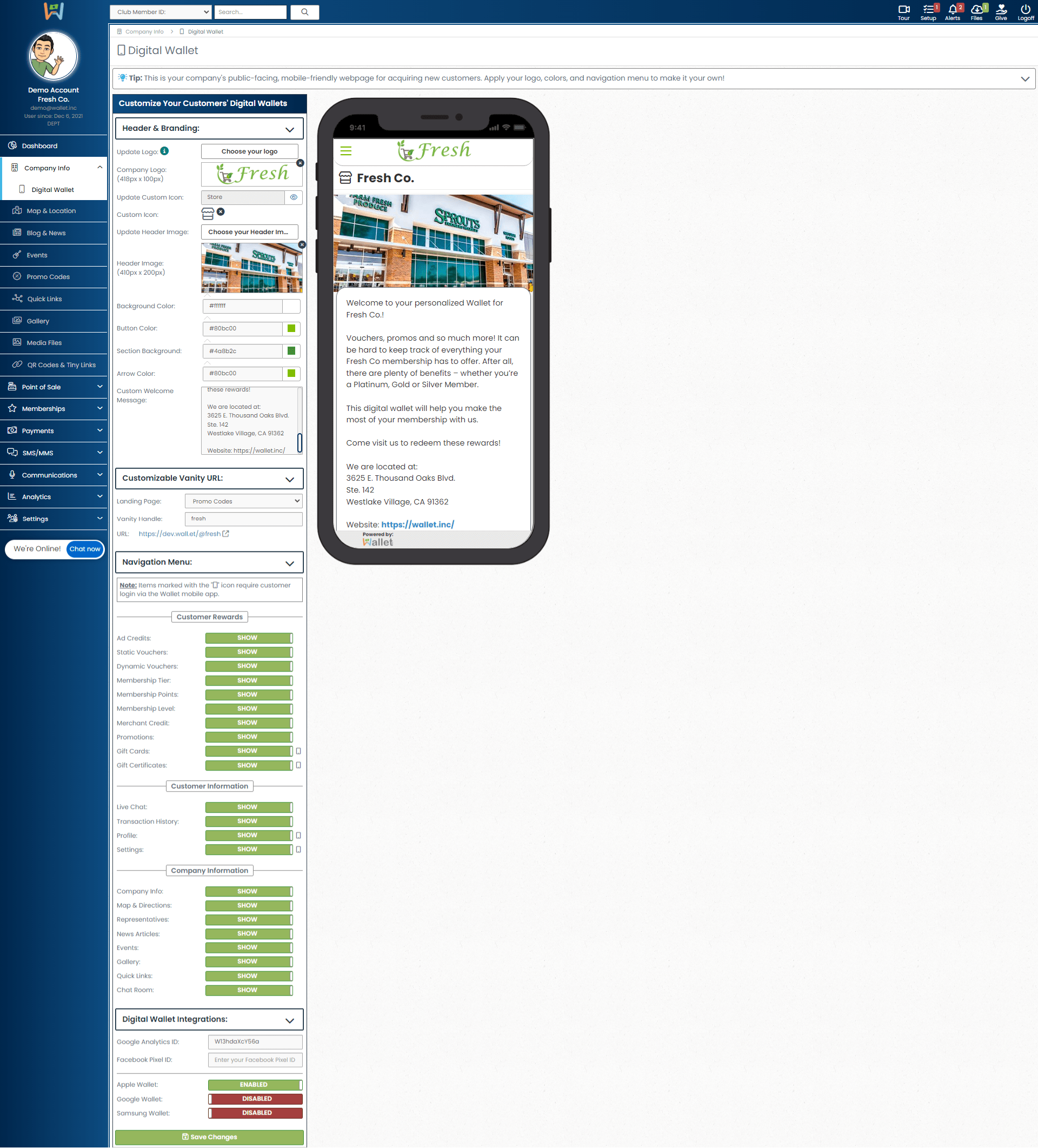Viewport: 1038px width, 1148px height.
Task: Click the Vanity Handle input field
Action: [244, 519]
